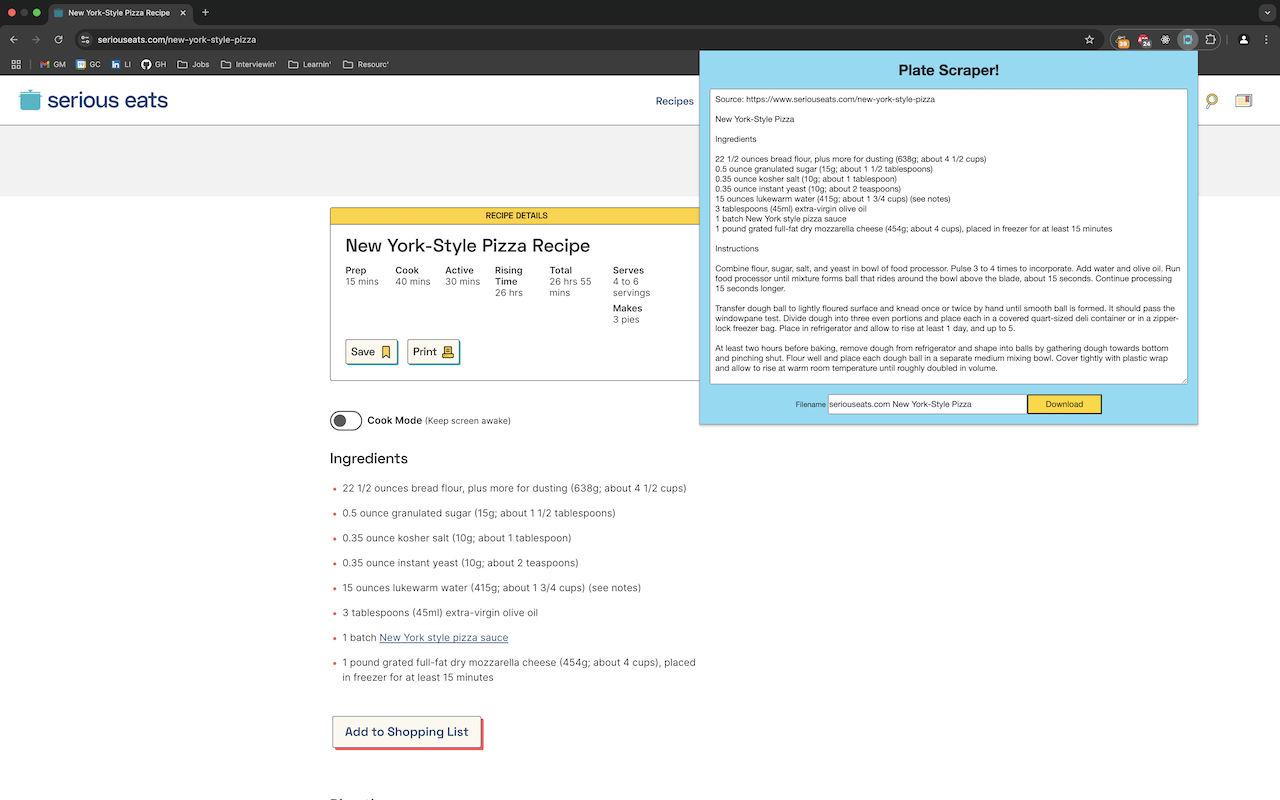Click the instant yeast ingredient on the page

pos(460,563)
